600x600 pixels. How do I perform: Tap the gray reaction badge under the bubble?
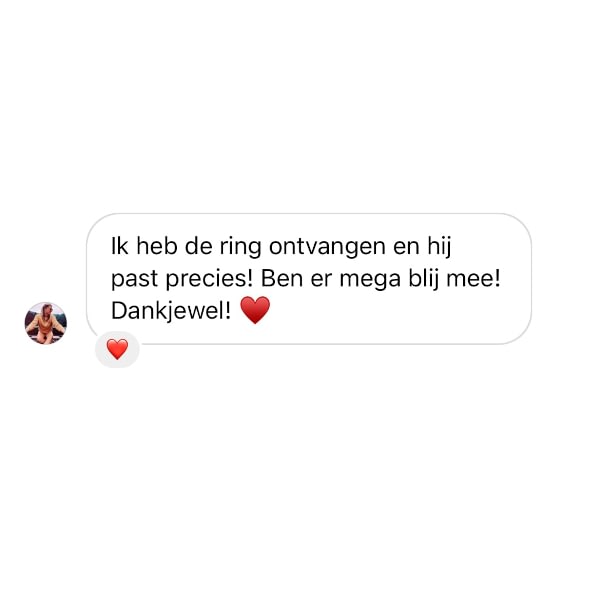117,349
